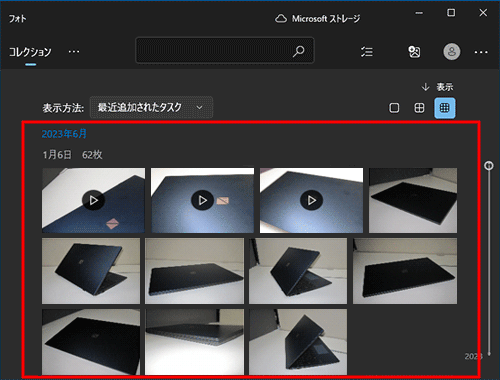Image resolution: width=500 pixels, height=380 pixels.
Task: Open the second photo in the bottom row, a laptop edge side view
Action: (194, 342)
